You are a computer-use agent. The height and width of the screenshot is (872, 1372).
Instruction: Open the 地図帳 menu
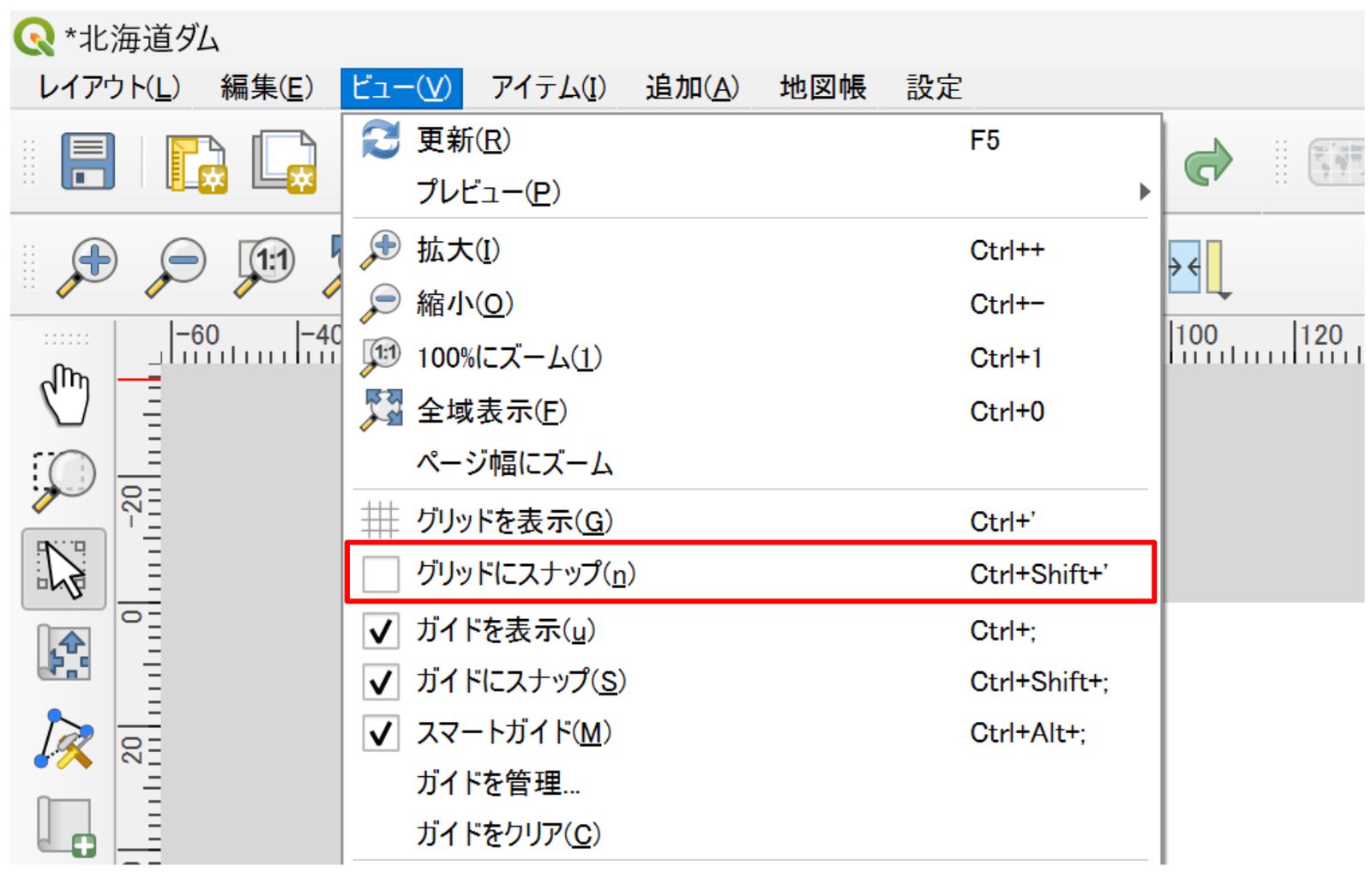pos(822,87)
